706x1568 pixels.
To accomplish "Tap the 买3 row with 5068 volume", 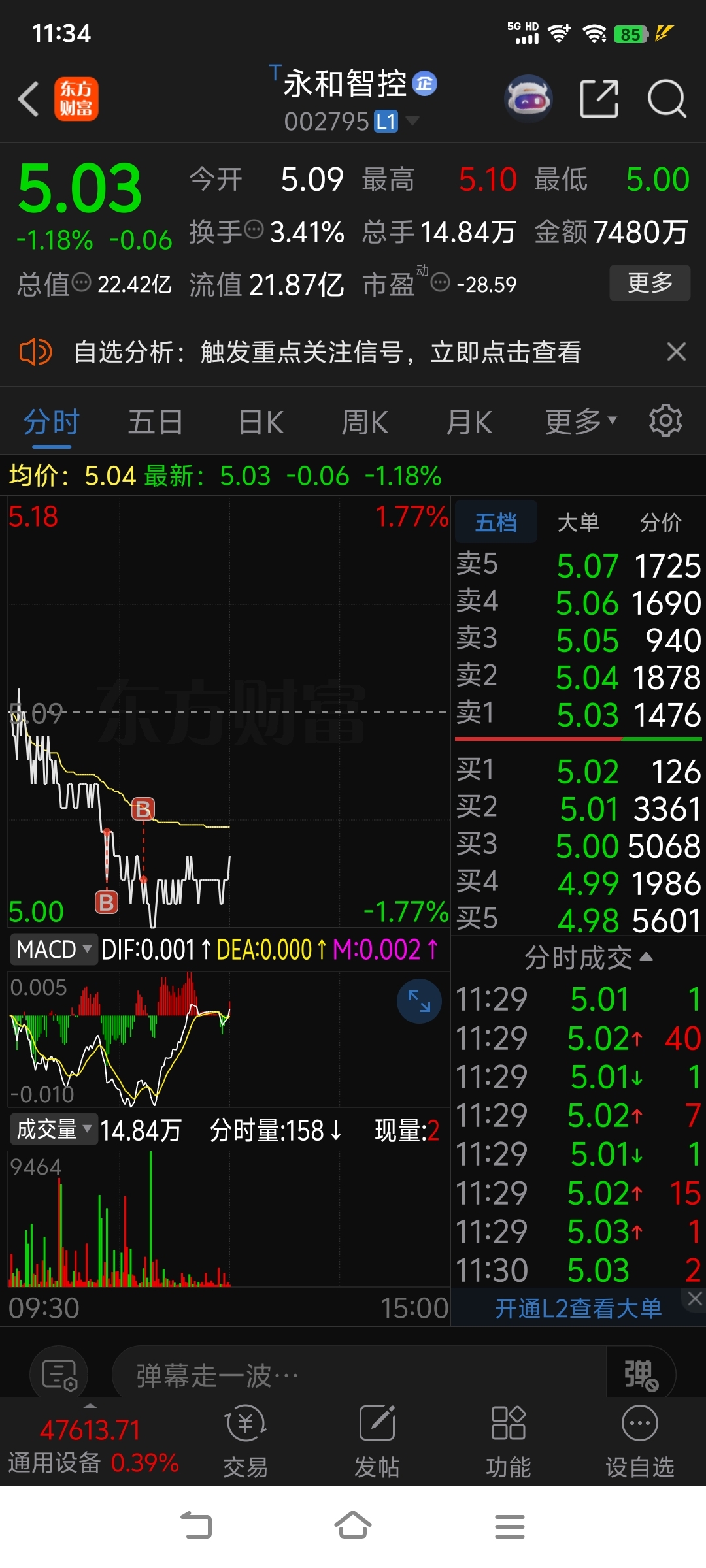I will point(579,845).
